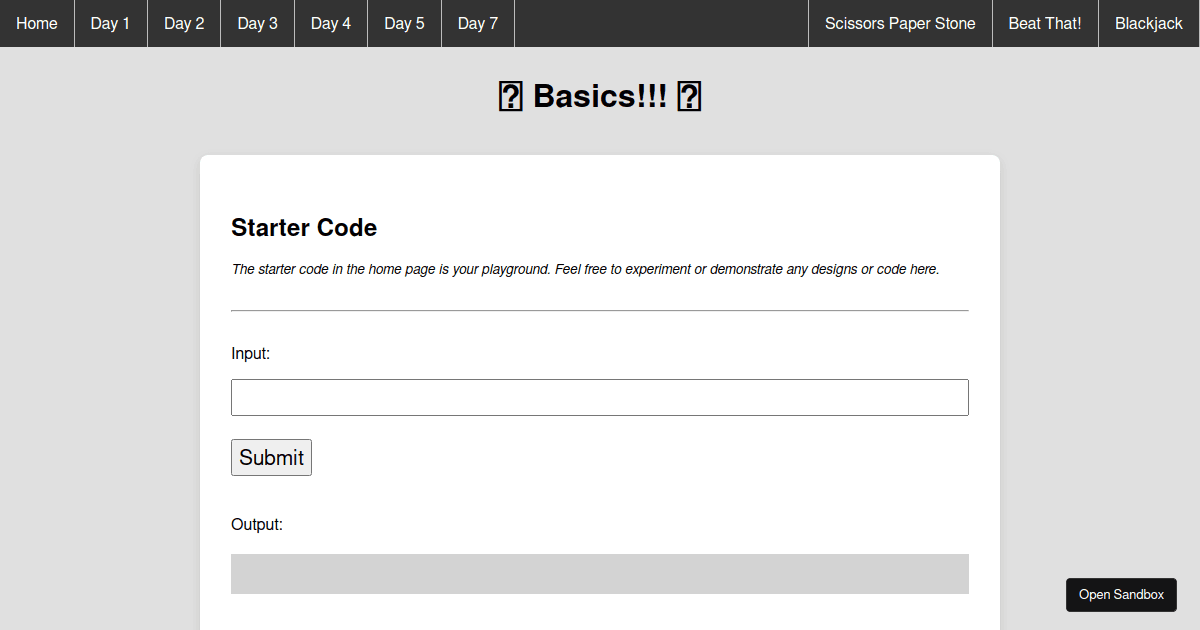1200x630 pixels.
Task: Go to the Day 4 exercises
Action: [330, 23]
